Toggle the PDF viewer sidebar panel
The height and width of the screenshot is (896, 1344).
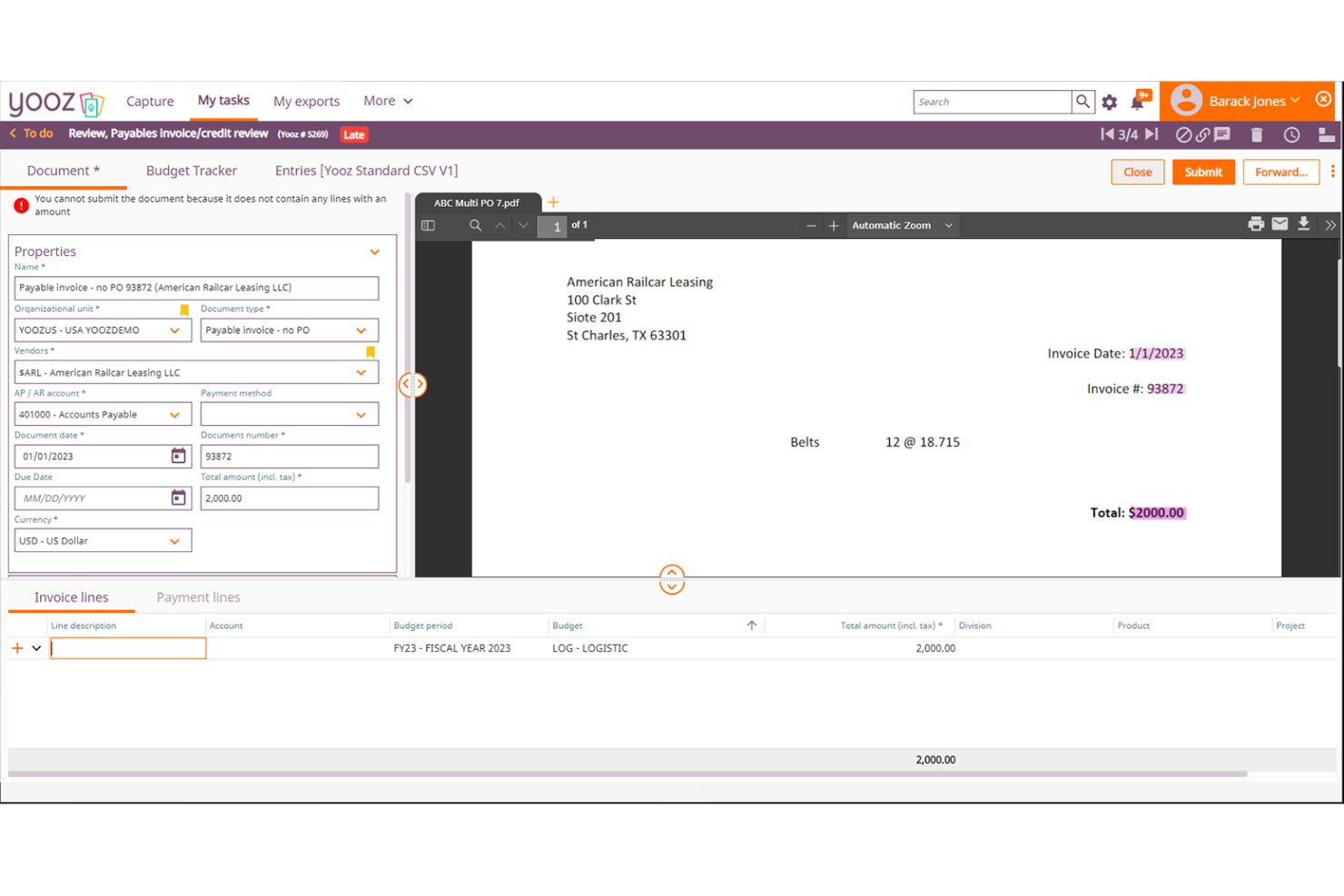pyautogui.click(x=427, y=225)
